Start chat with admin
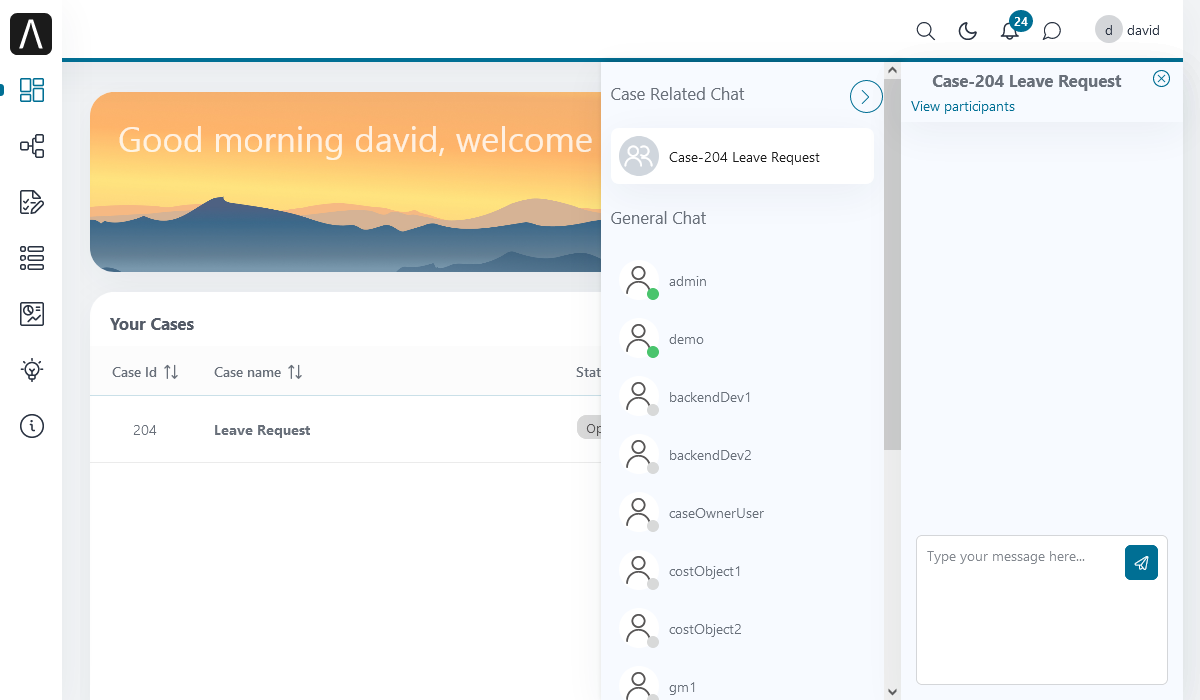Image resolution: width=1200 pixels, height=700 pixels. click(742, 281)
